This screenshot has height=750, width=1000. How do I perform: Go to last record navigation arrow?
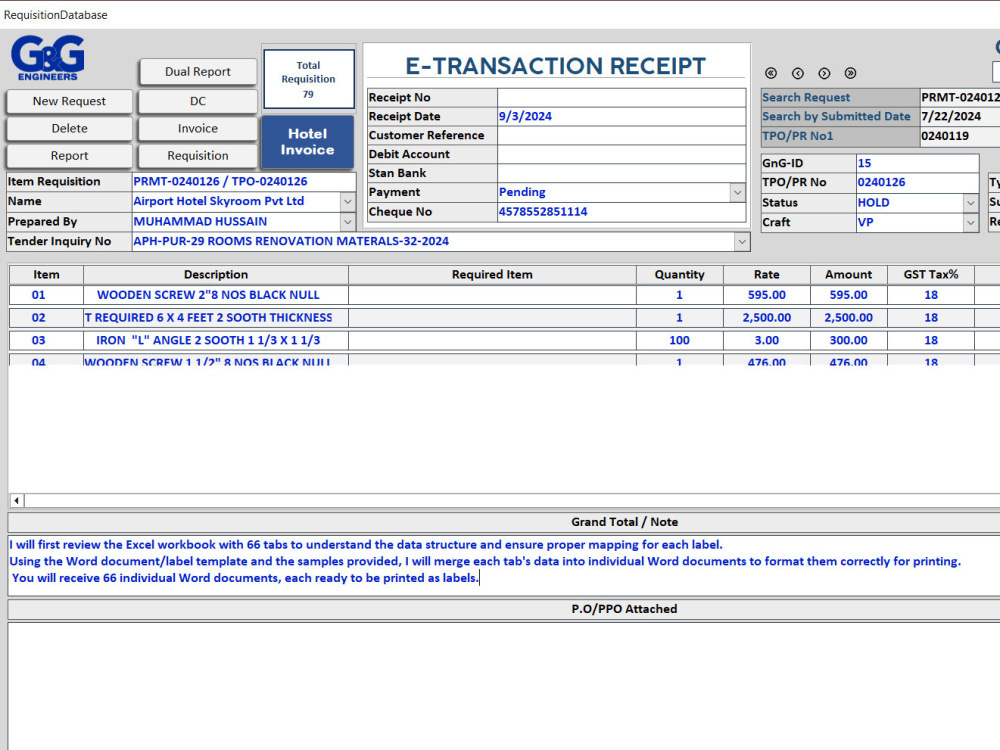pos(850,73)
